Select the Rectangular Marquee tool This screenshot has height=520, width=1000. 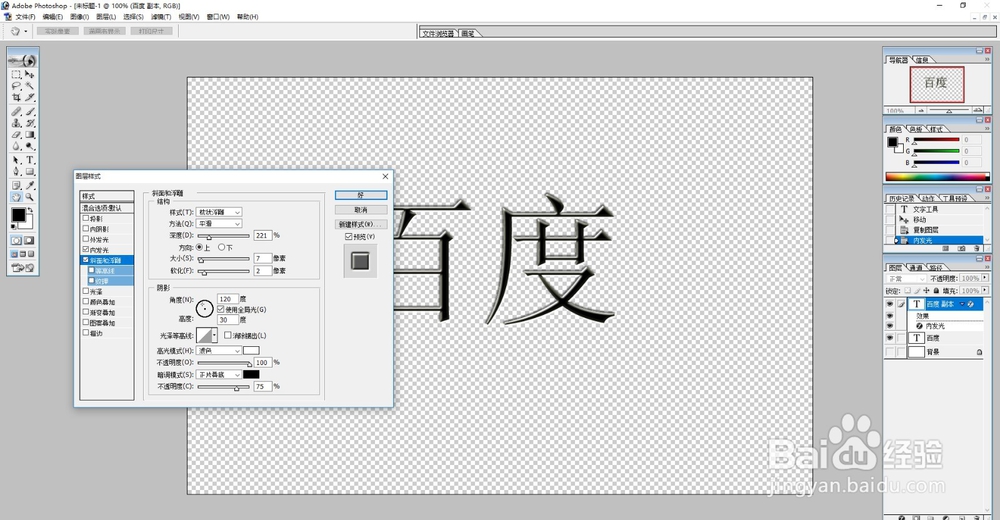[x=17, y=74]
